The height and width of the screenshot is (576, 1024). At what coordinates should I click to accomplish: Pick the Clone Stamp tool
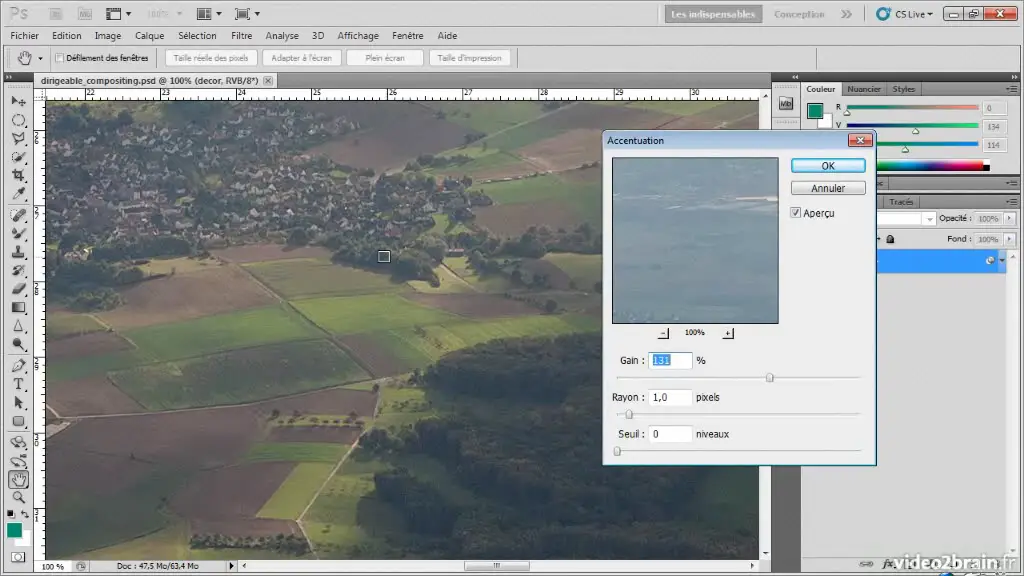coord(18,252)
